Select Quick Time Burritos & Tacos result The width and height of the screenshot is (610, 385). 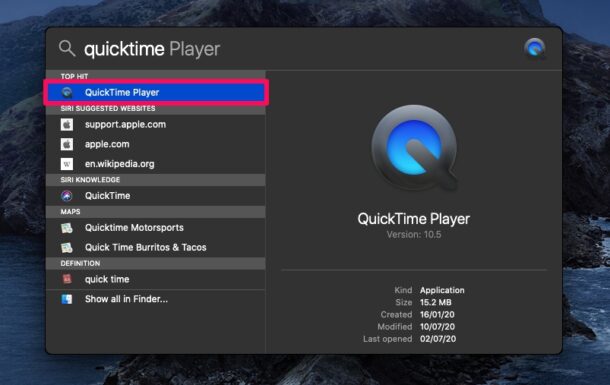pyautogui.click(x=156, y=247)
